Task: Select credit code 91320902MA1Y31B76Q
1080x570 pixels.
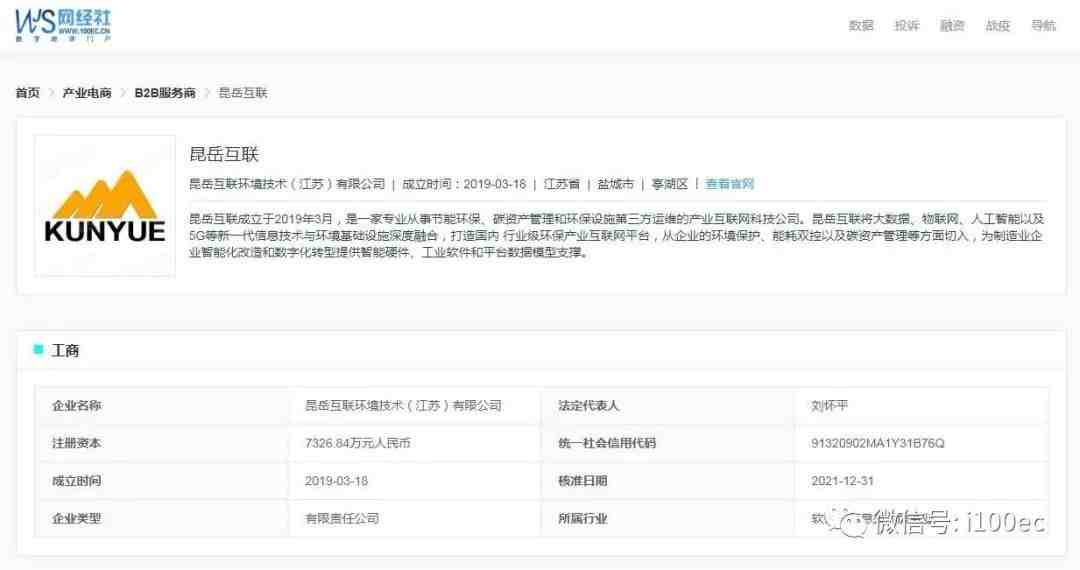Action: (x=878, y=443)
